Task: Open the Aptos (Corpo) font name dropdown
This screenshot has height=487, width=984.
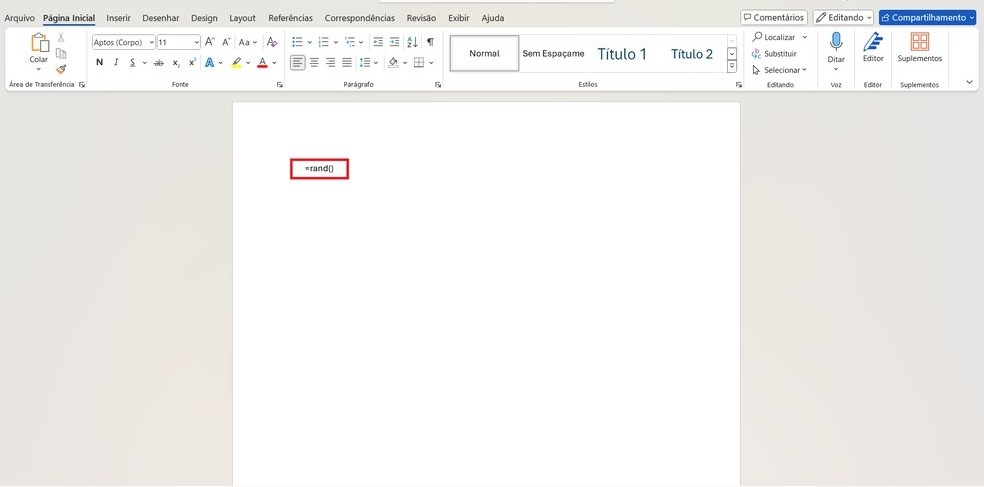Action: [152, 42]
